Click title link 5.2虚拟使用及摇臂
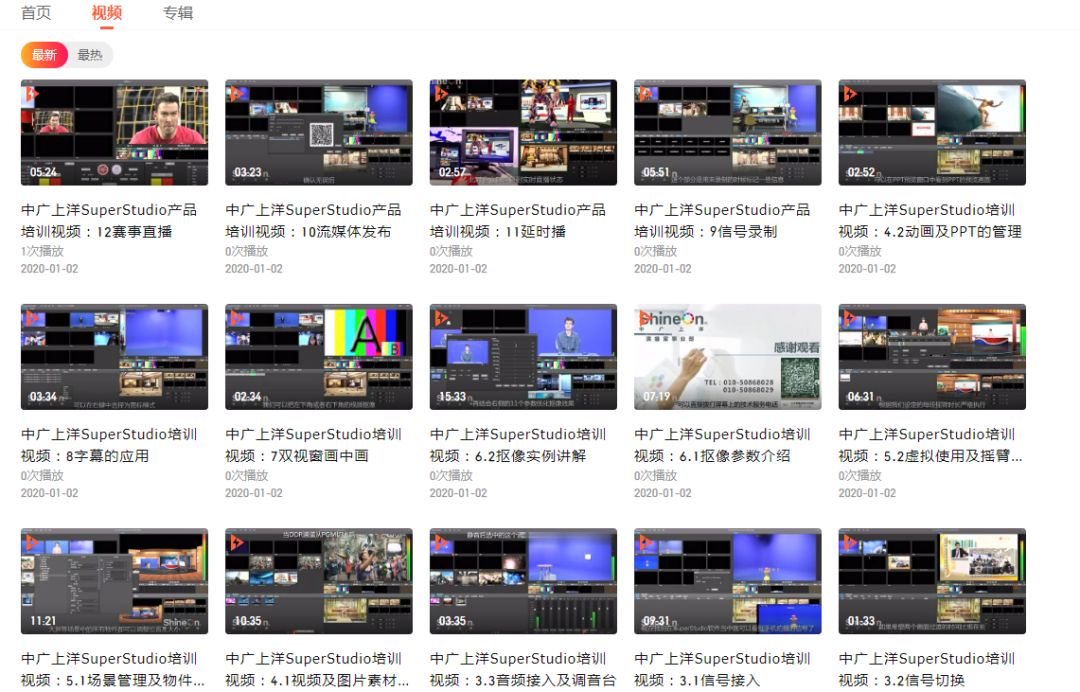 (953, 456)
